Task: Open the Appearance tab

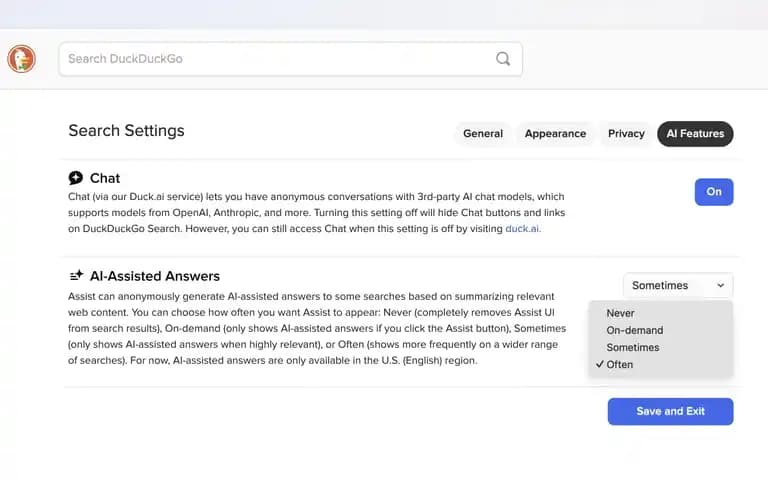Action: point(555,134)
